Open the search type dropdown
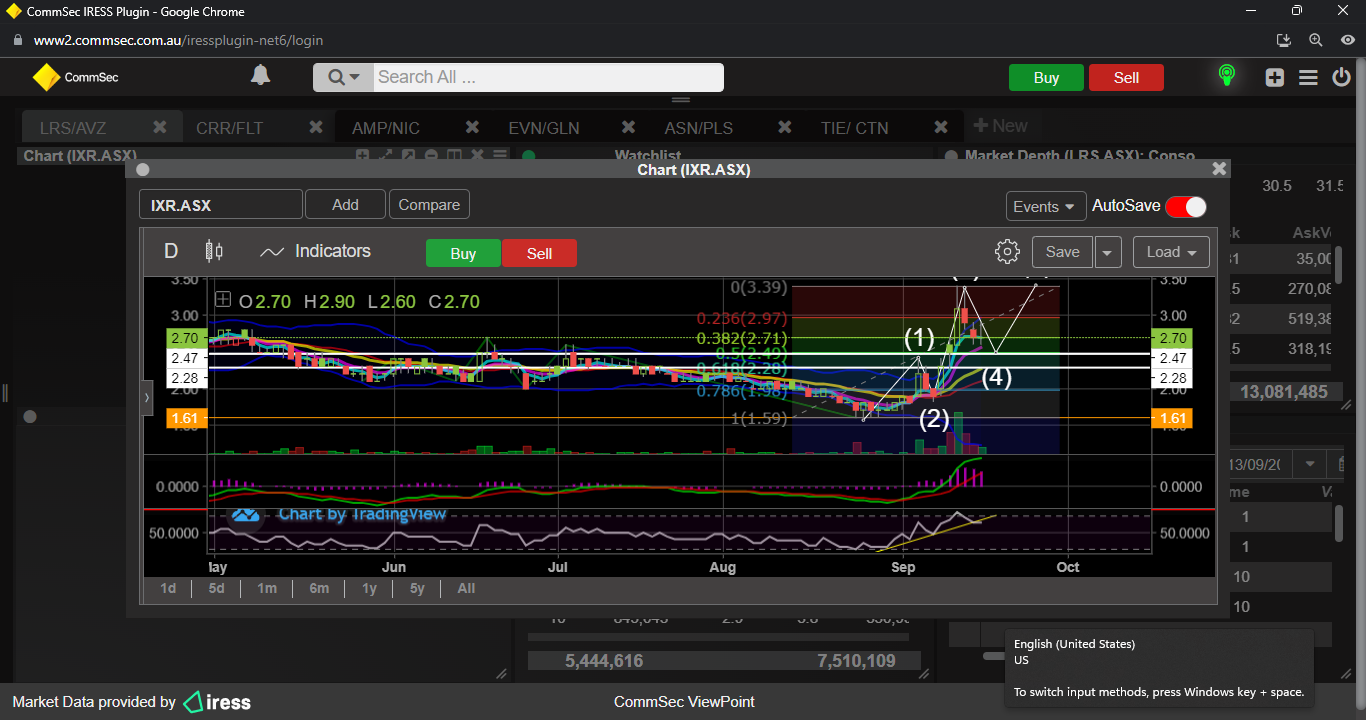Viewport: 1366px width, 720px height. click(343, 77)
